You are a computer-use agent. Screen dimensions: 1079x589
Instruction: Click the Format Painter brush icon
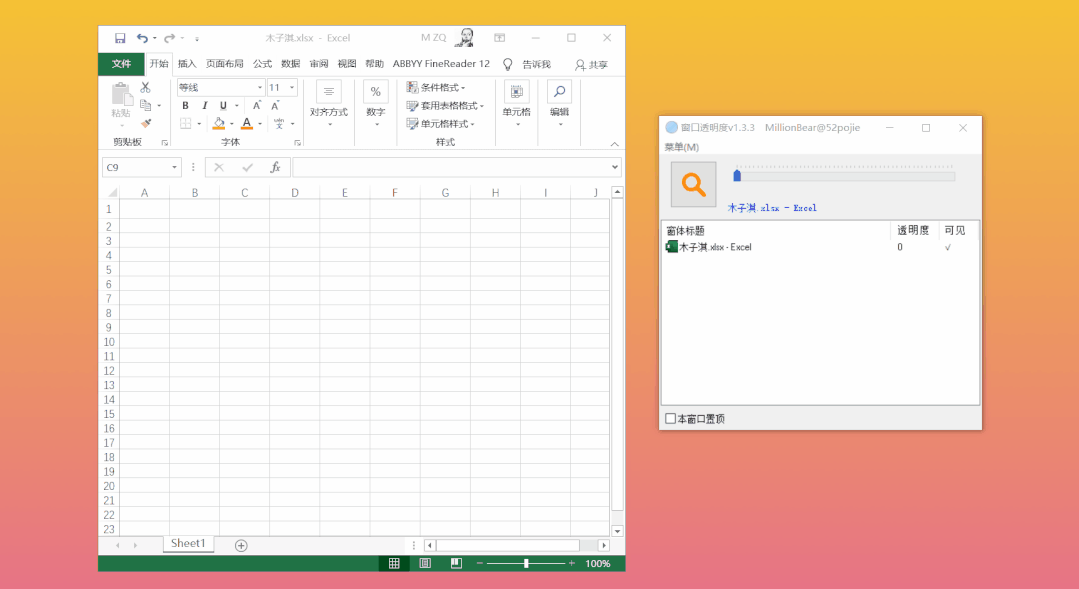pyautogui.click(x=145, y=123)
